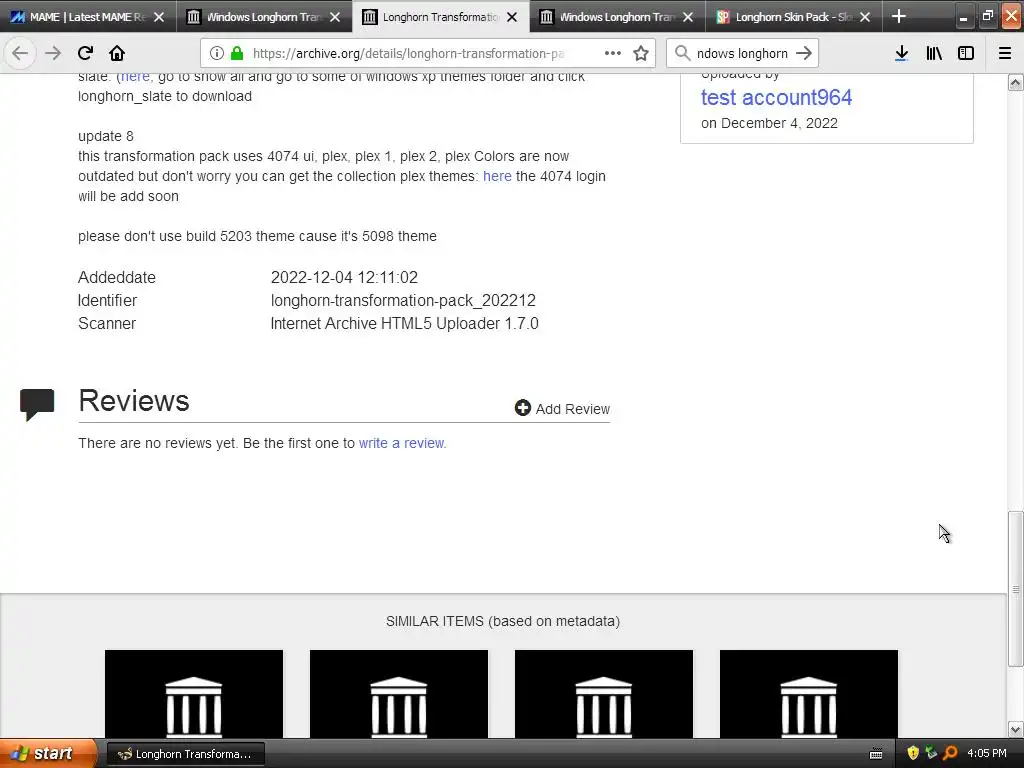1024x768 pixels.
Task: Click the green secure connection padlock
Action: (237, 53)
